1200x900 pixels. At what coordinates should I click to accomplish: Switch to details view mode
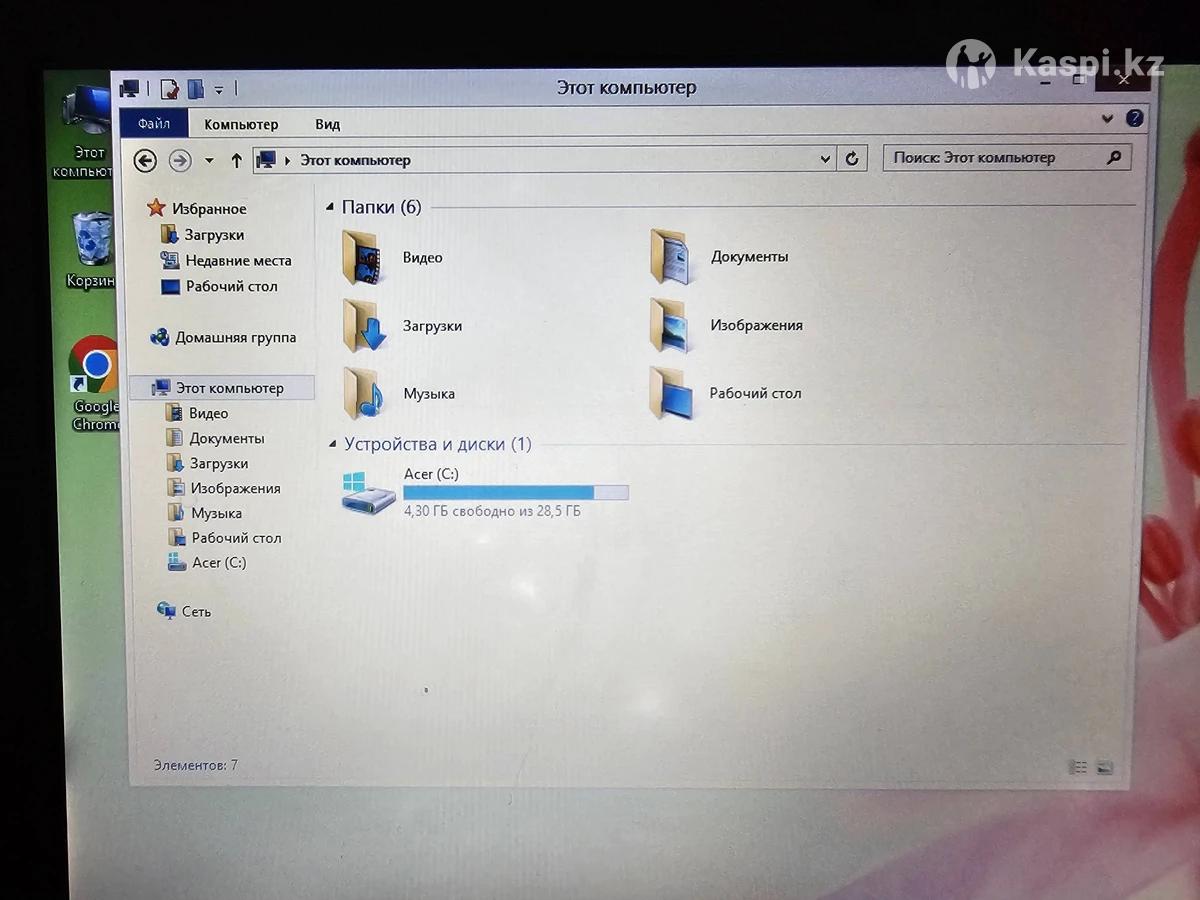pyautogui.click(x=1078, y=767)
